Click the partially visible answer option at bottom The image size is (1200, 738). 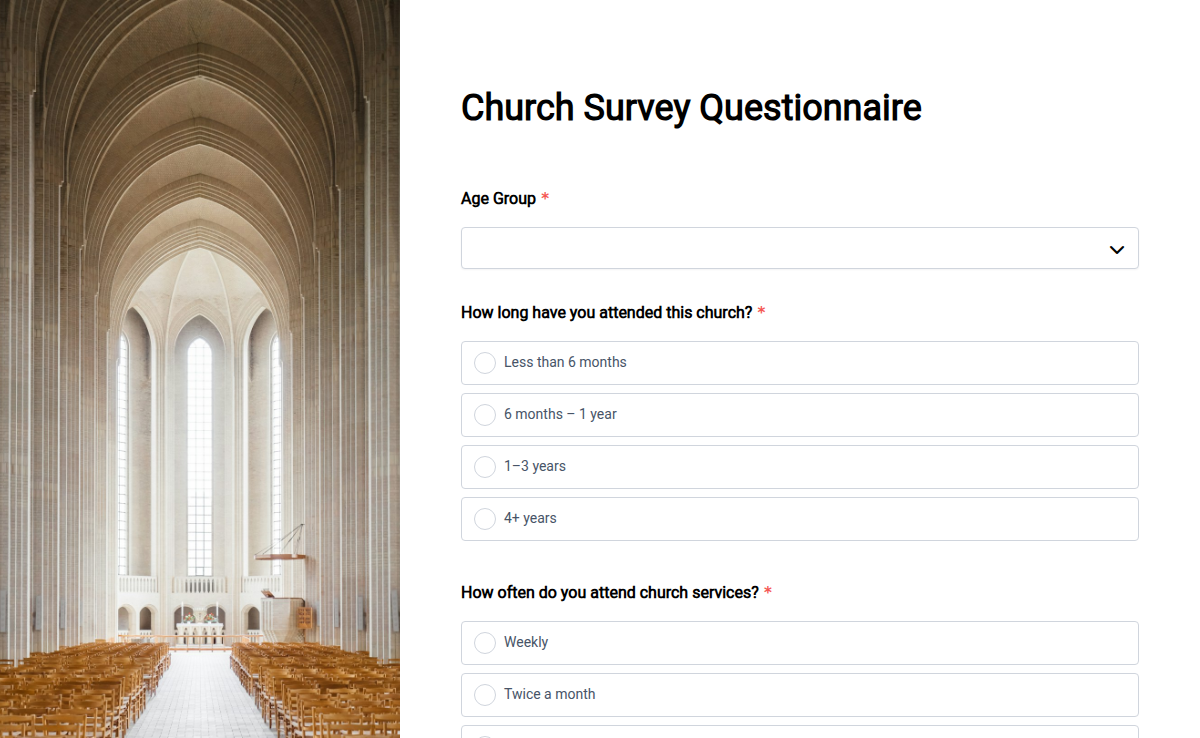pos(799,733)
